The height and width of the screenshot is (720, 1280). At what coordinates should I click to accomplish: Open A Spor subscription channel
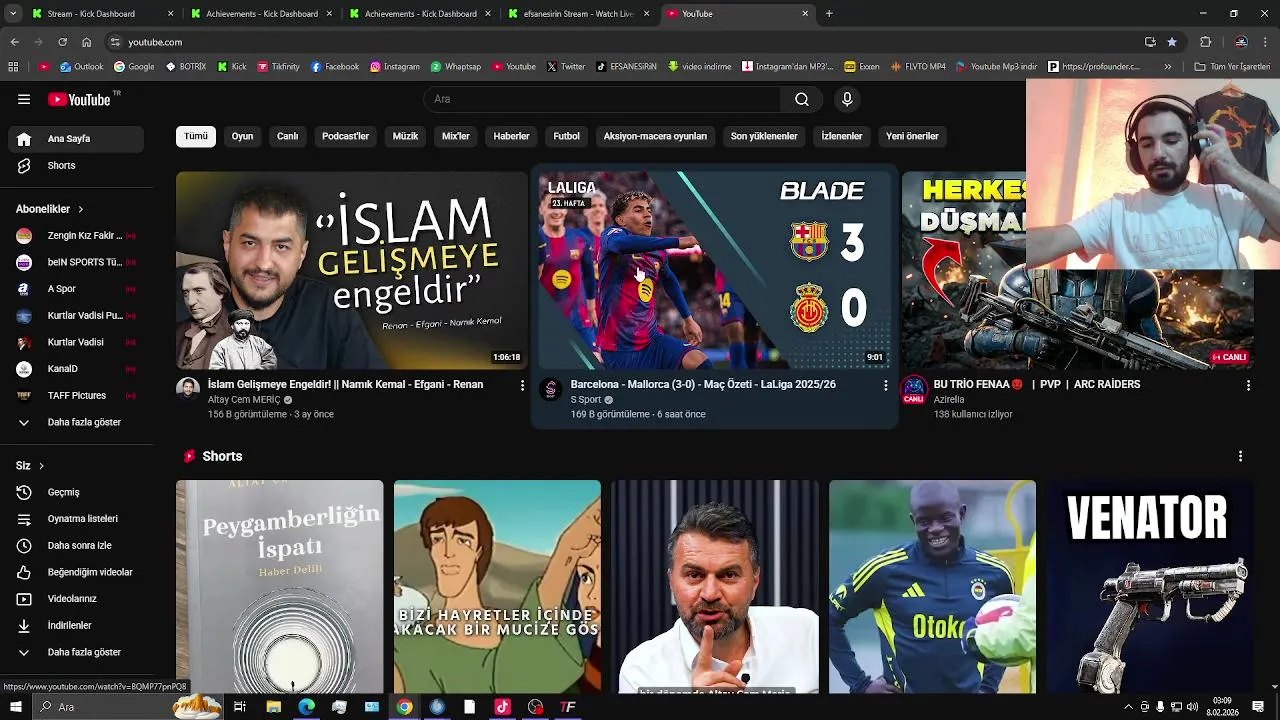76,289
